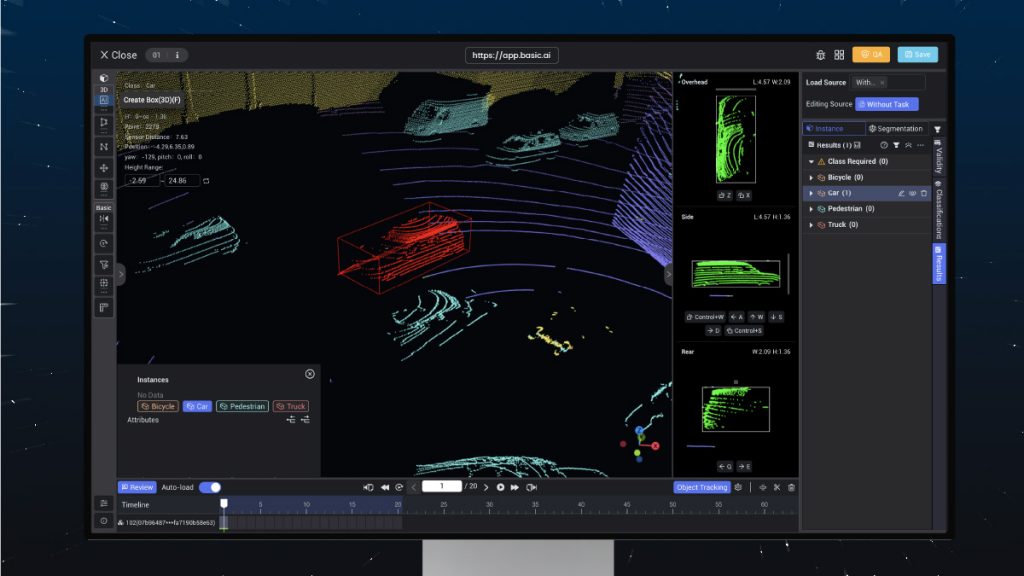Click the timeline playhead marker at frame 1

coord(224,504)
